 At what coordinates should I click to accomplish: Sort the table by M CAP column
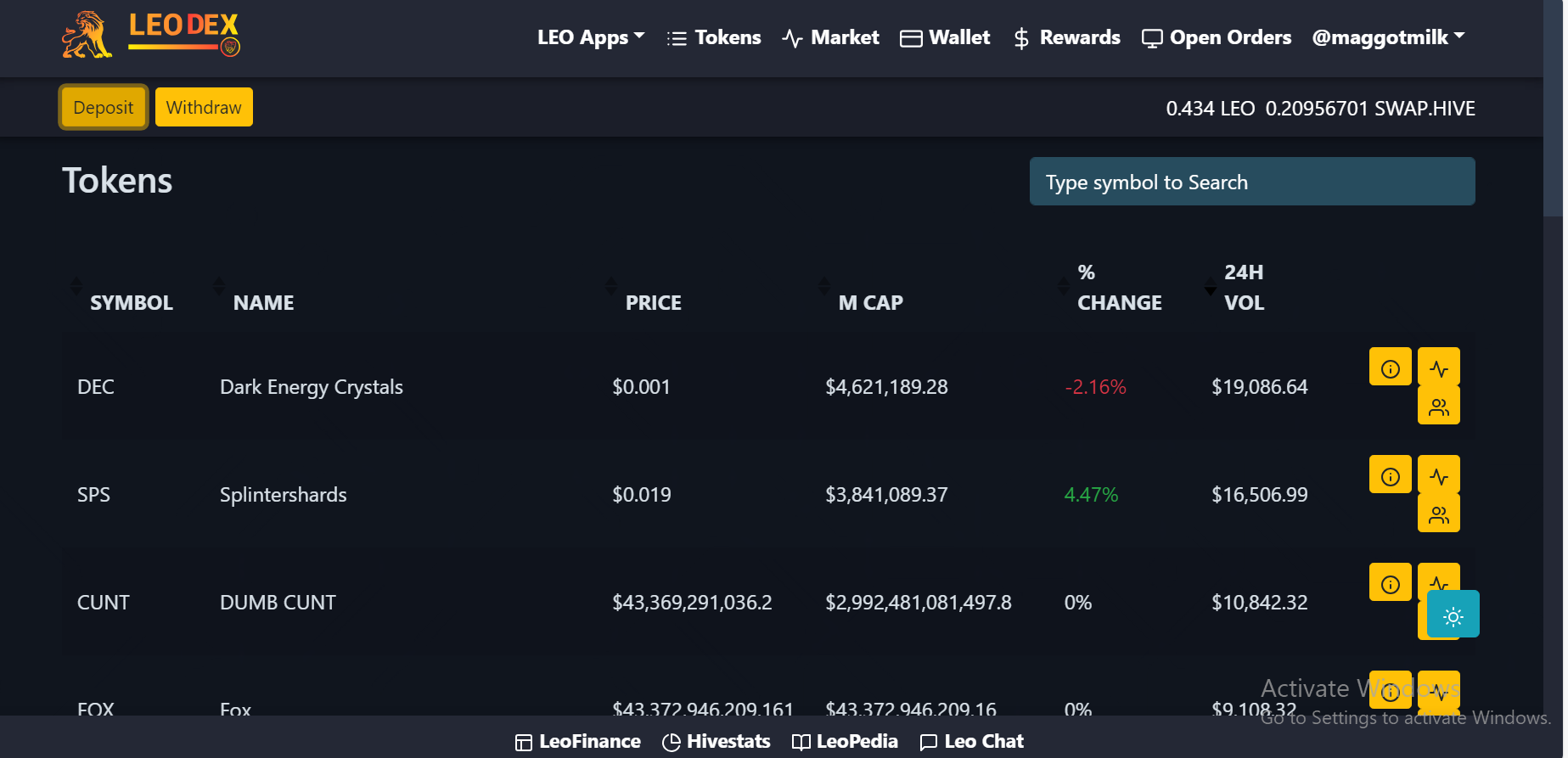point(870,303)
